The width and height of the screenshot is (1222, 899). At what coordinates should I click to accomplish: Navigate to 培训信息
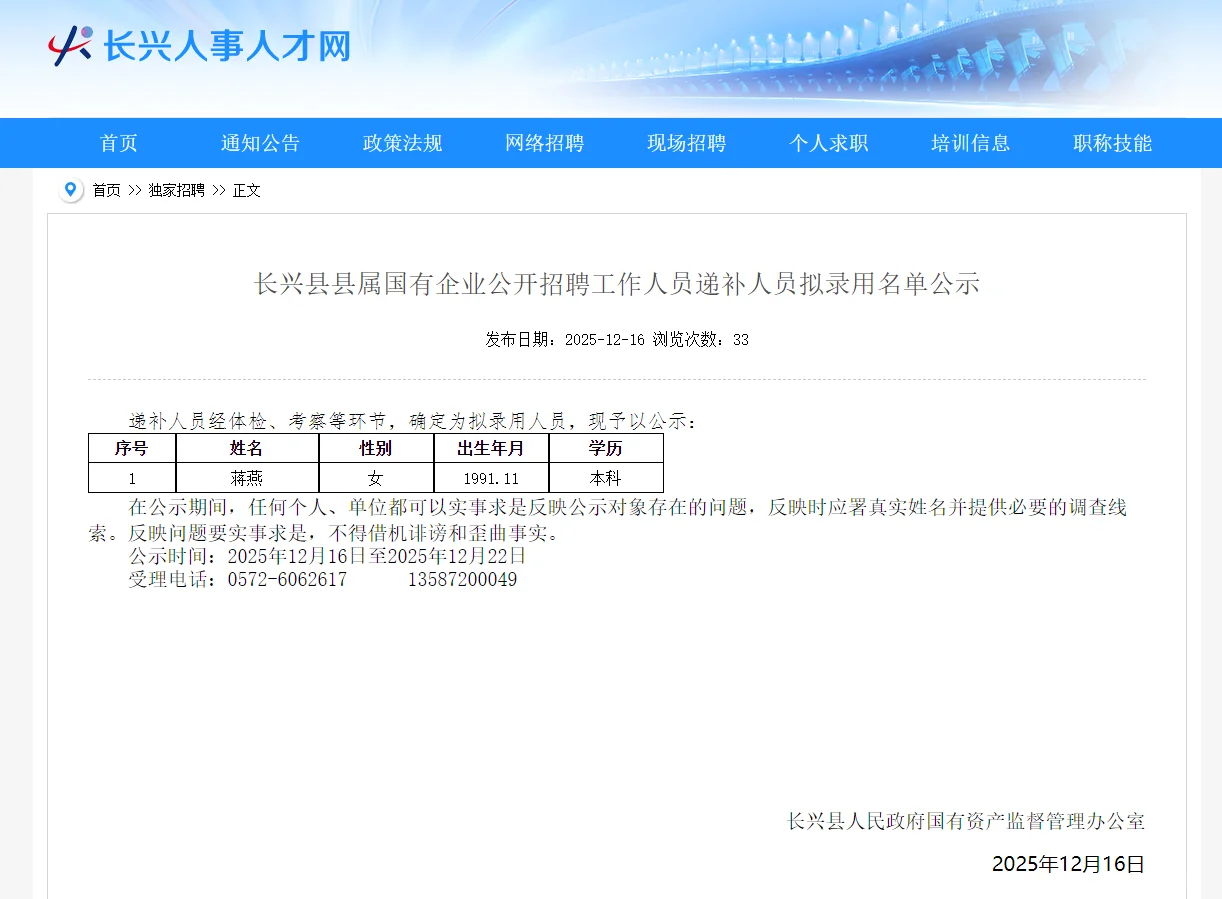tap(970, 143)
